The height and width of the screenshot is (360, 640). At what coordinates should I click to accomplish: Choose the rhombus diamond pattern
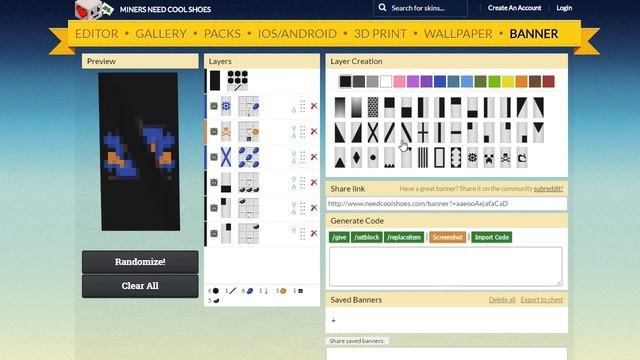point(356,158)
